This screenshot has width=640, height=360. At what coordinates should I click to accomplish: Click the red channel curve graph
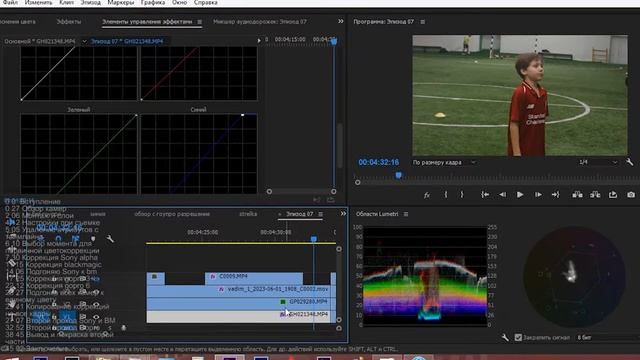[x=199, y=73]
